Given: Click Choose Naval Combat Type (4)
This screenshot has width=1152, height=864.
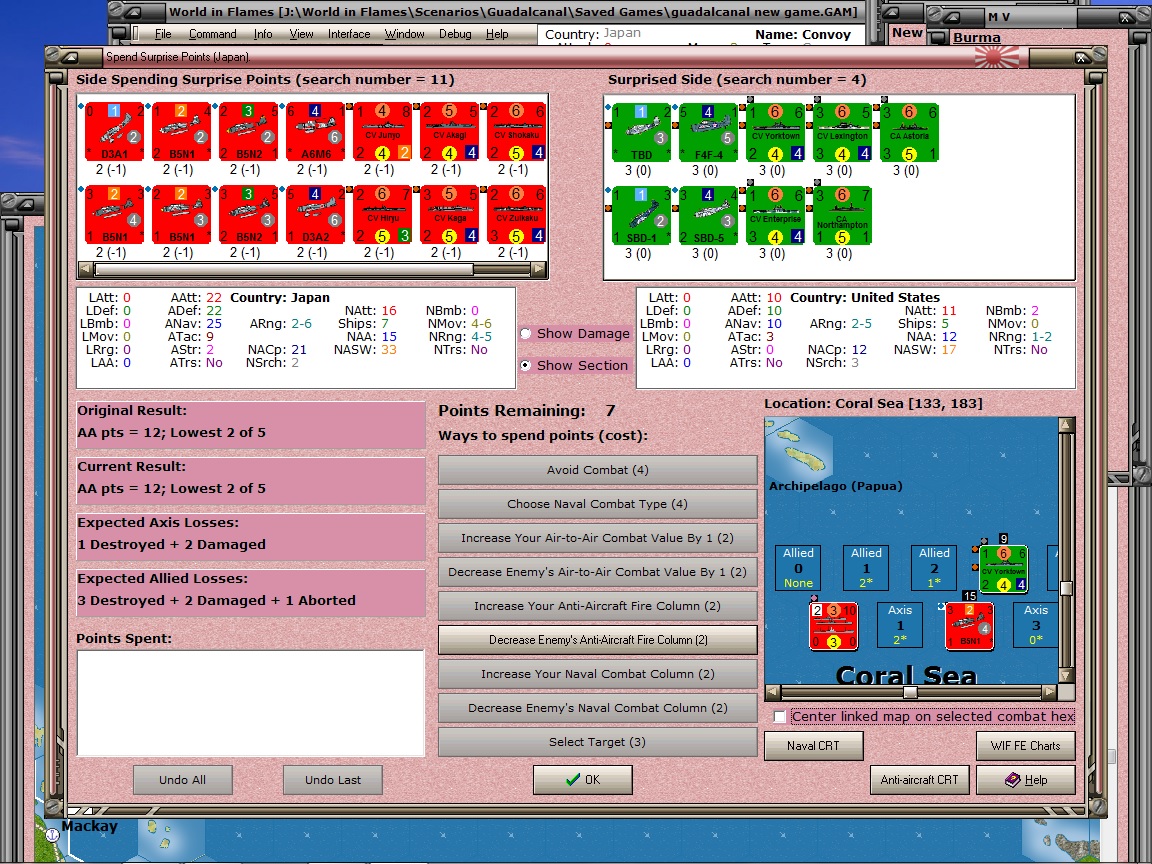Looking at the screenshot, I should (x=597, y=504).
